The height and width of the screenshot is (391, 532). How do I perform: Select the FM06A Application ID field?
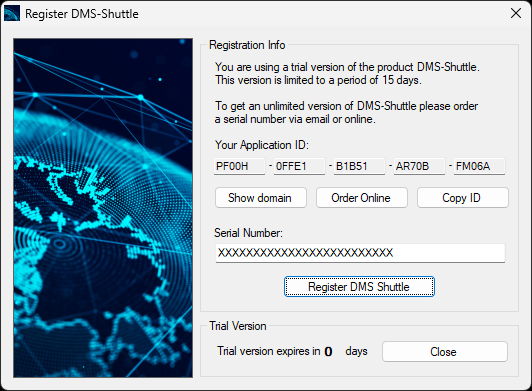click(480, 166)
